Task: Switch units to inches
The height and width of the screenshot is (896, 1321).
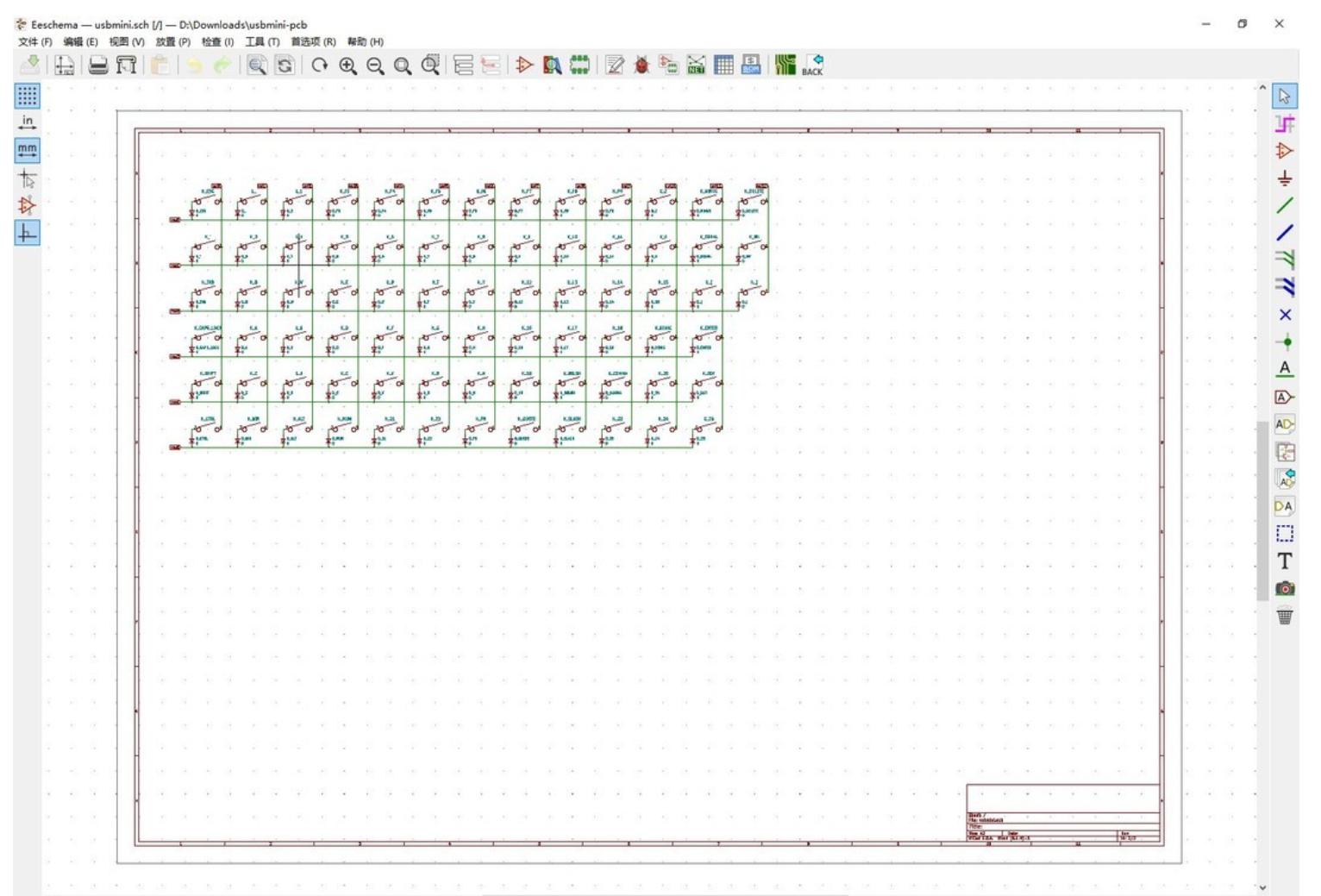Action: (27, 122)
